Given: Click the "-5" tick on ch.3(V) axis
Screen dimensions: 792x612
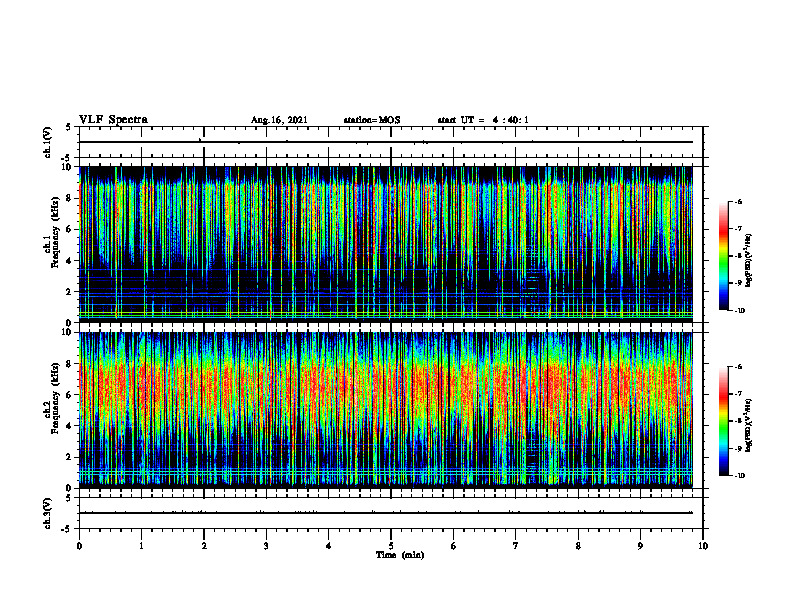Looking at the screenshot, I should click(67, 529).
